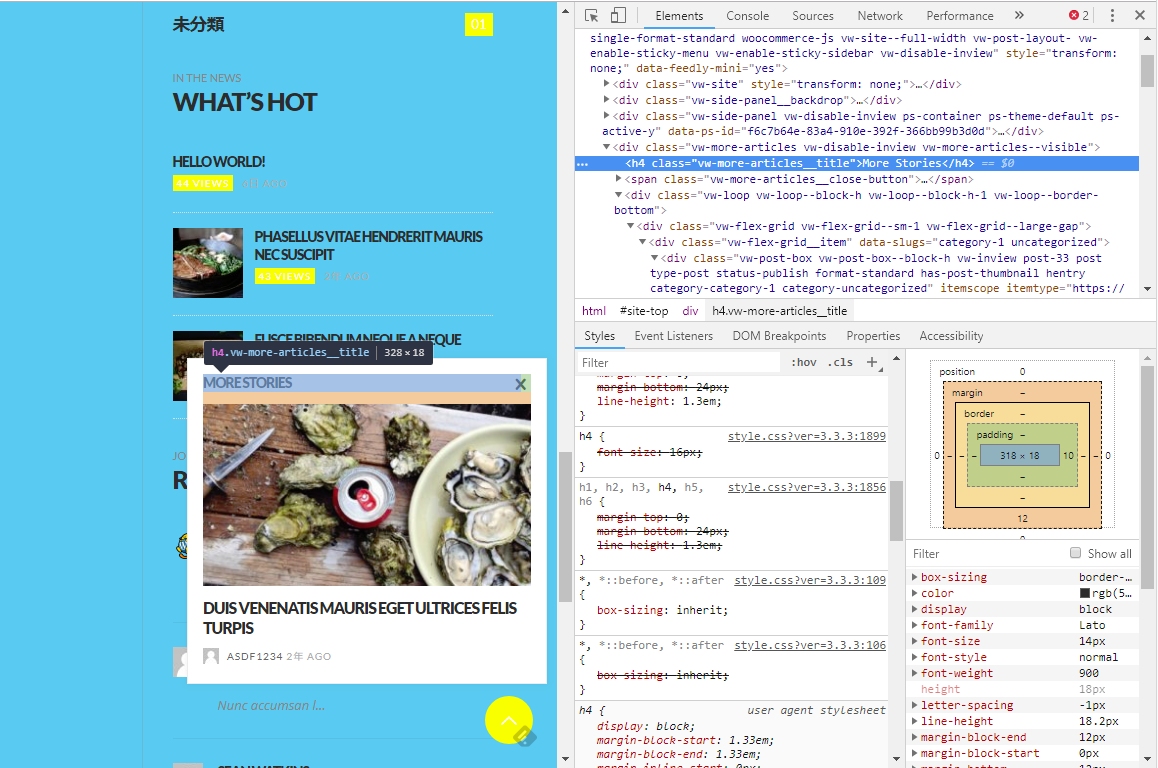
Task: Close the More Stories popup
Action: (520, 384)
